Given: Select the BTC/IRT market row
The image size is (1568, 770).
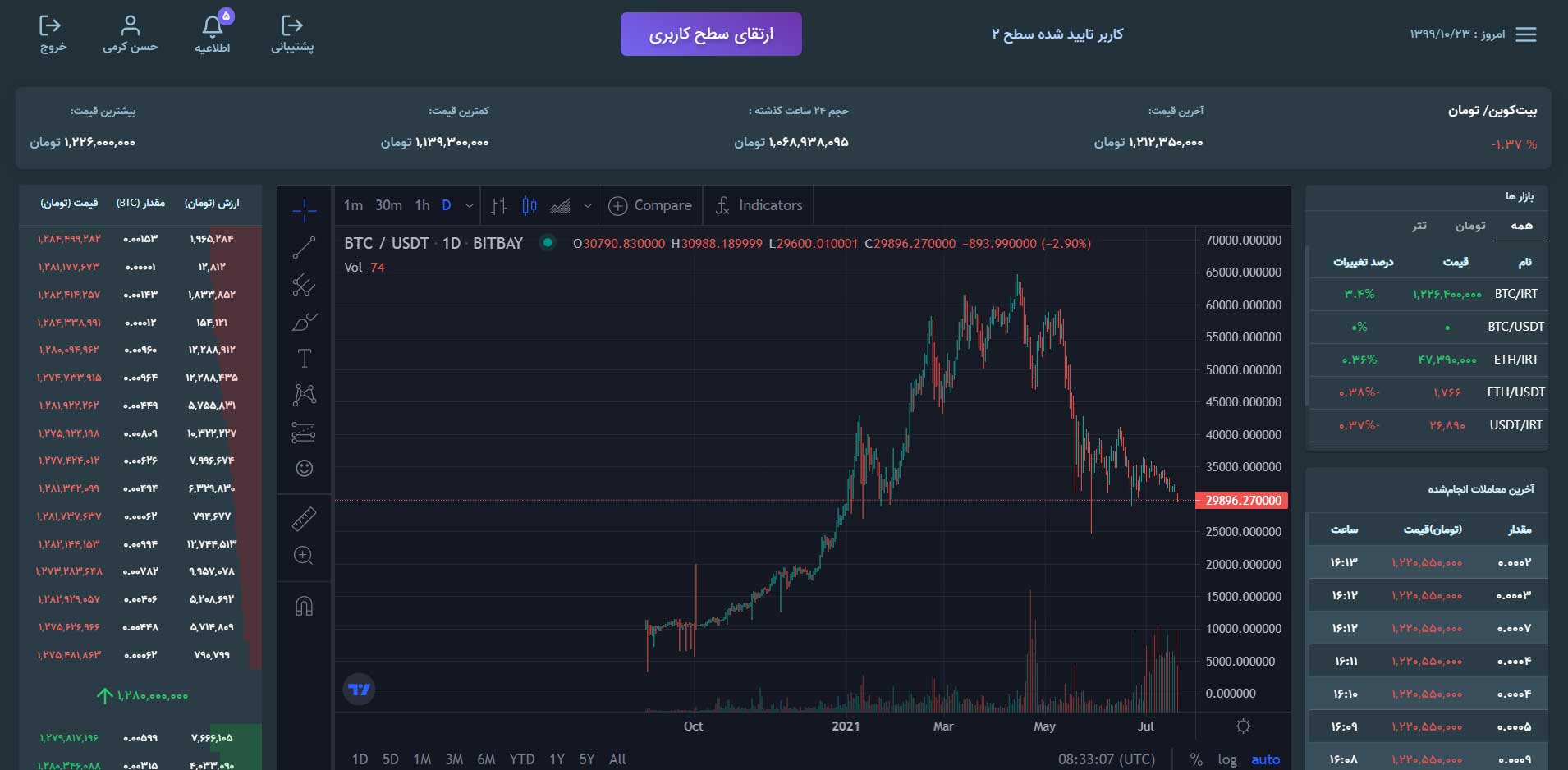Looking at the screenshot, I should 1428,294.
